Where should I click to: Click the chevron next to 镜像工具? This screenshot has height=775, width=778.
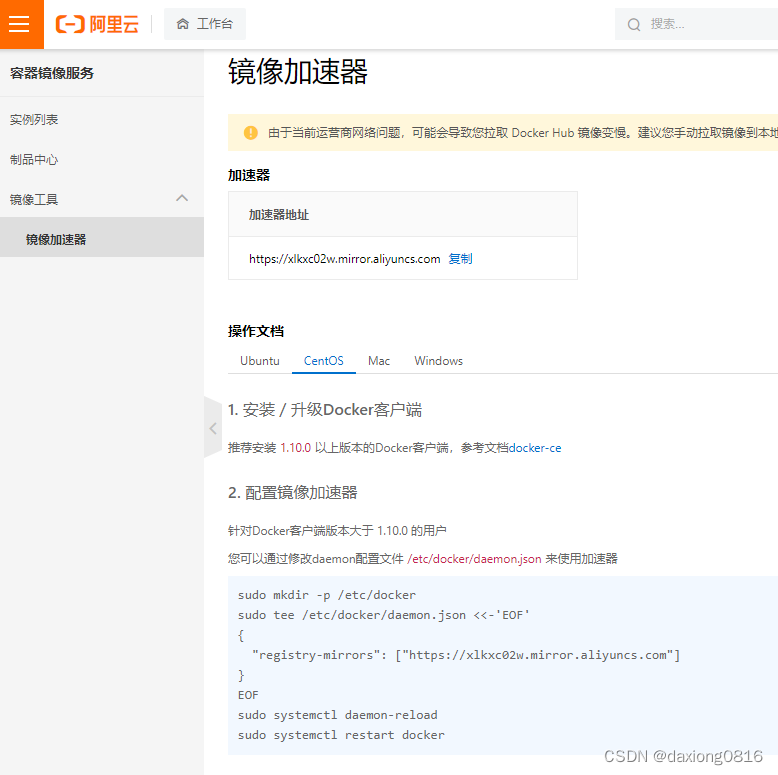tap(182, 198)
